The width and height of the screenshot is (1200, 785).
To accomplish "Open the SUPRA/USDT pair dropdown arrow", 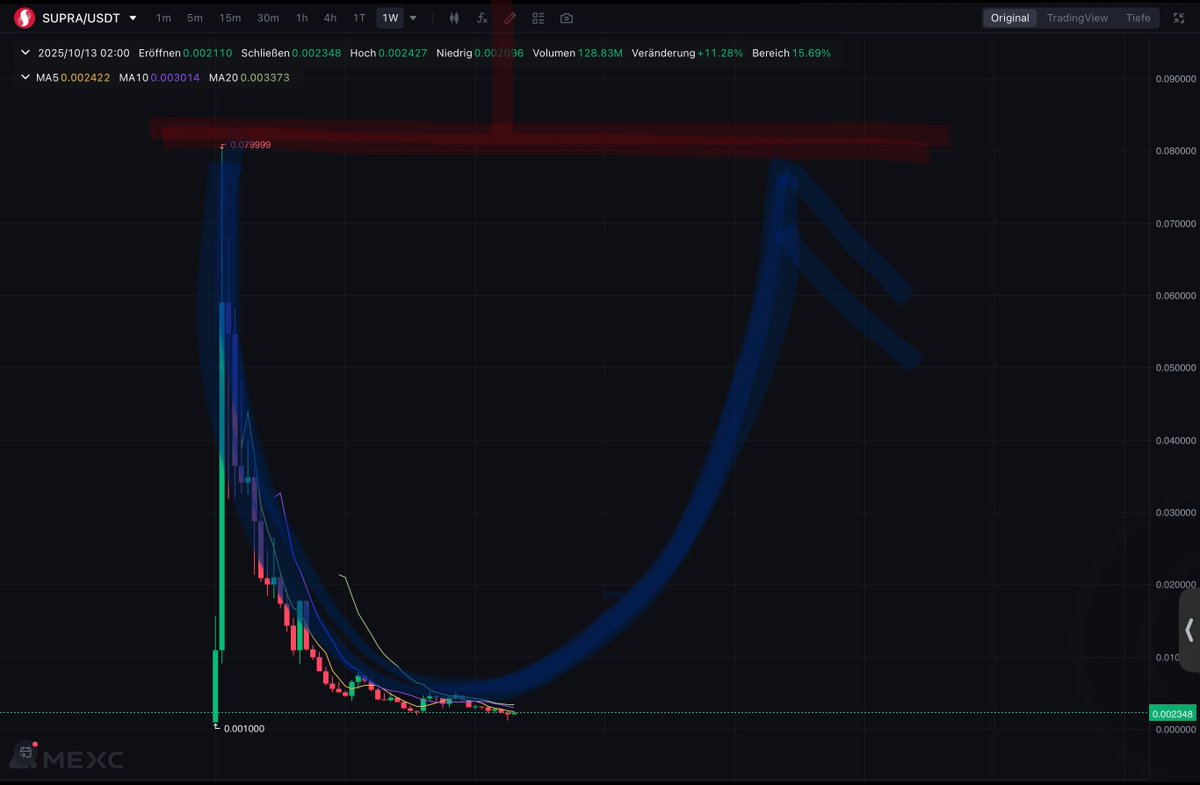I will (x=133, y=18).
